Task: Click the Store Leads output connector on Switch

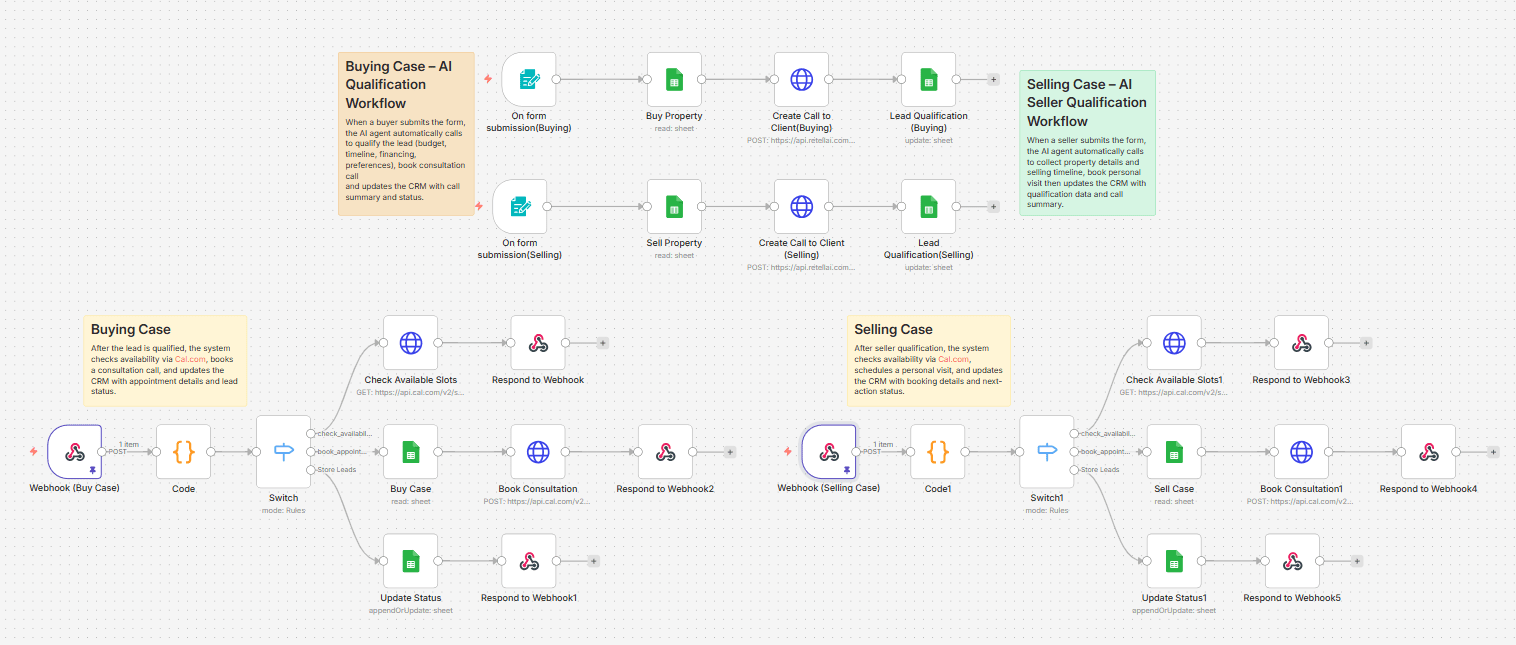Action: 311,470
